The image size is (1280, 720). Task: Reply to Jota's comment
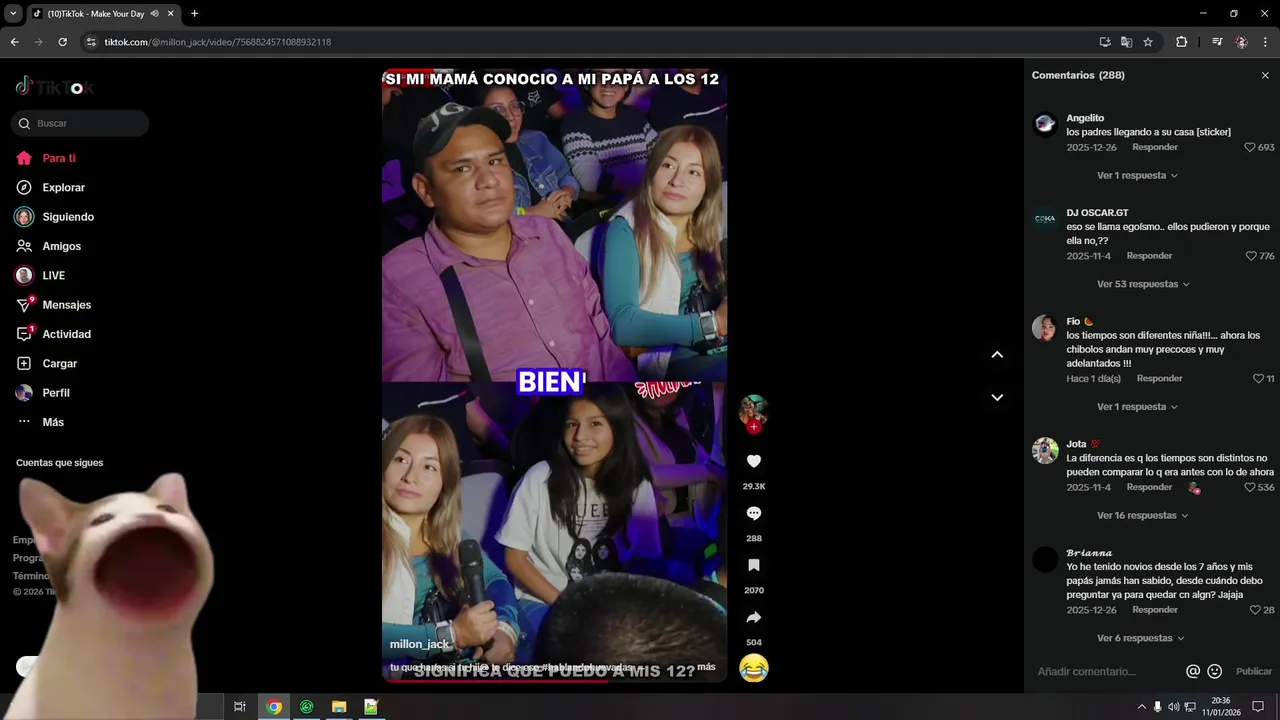pos(1149,487)
